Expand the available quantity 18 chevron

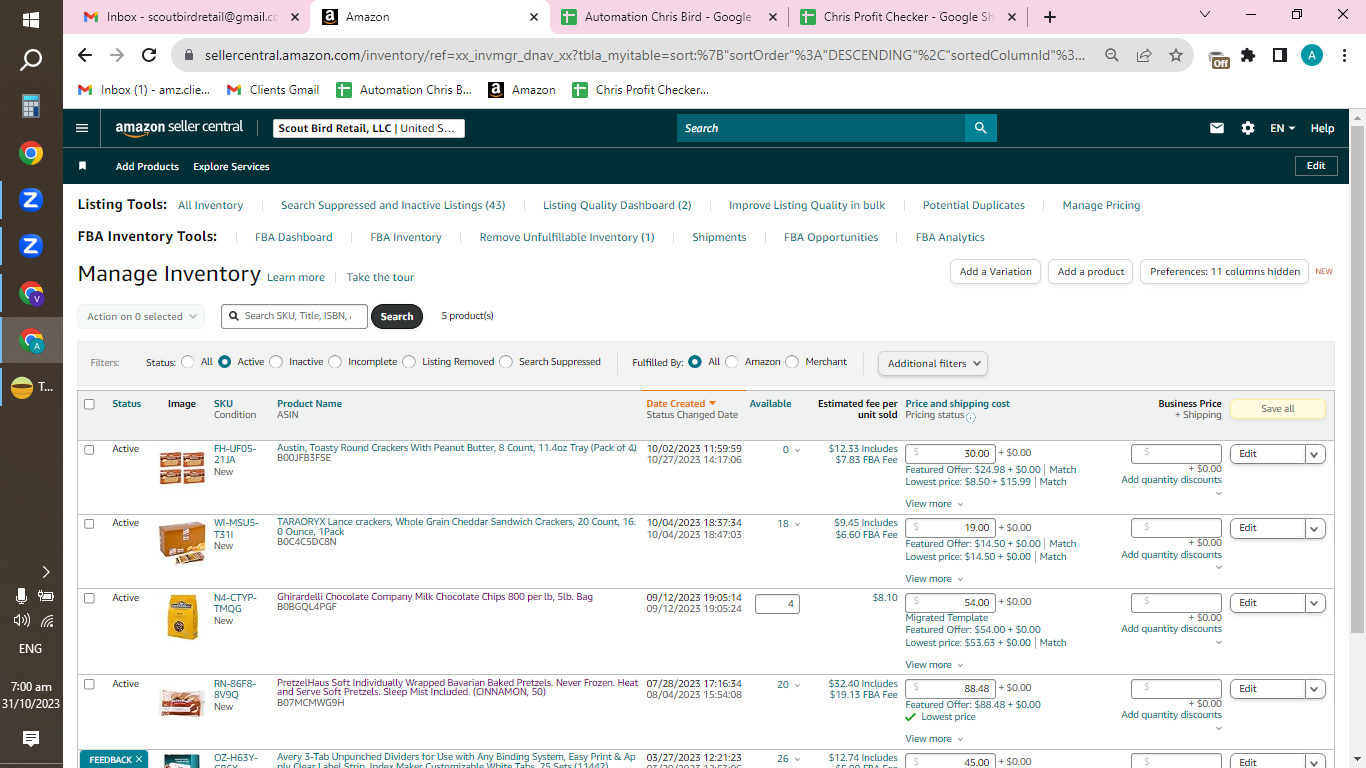point(797,524)
